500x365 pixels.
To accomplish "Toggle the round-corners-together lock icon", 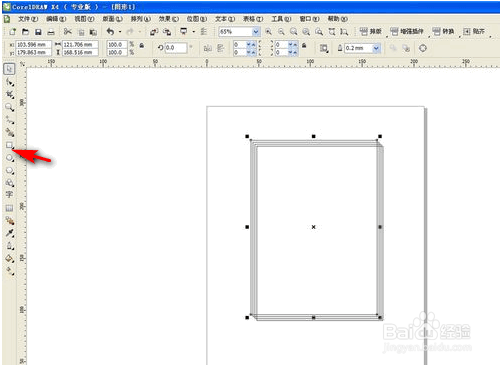I will click(304, 45).
